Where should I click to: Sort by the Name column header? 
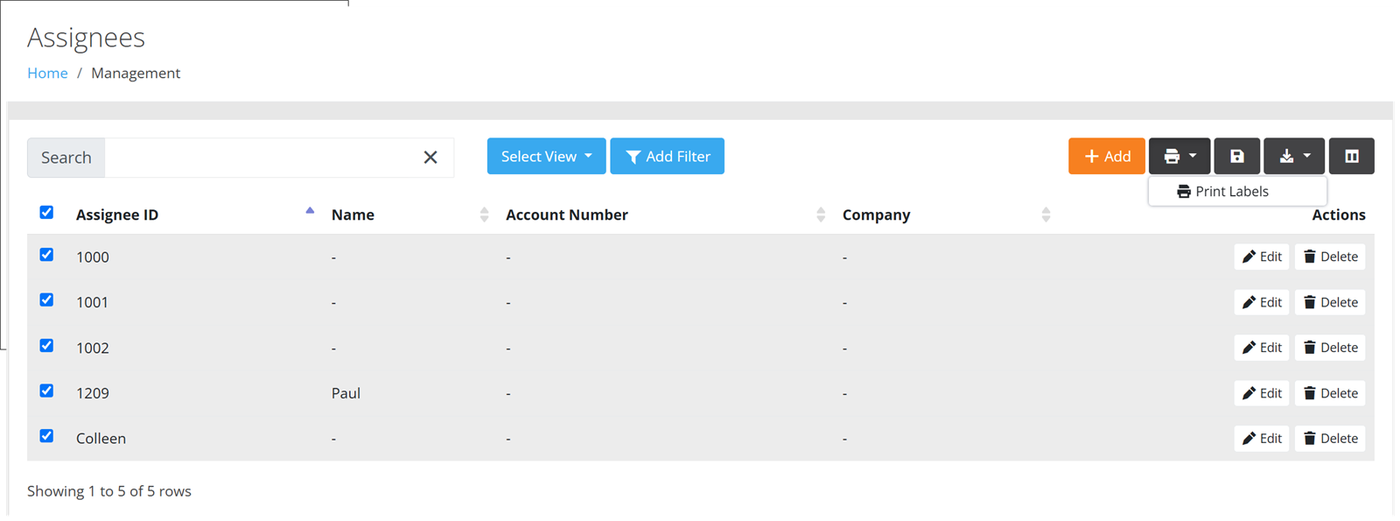(x=353, y=214)
